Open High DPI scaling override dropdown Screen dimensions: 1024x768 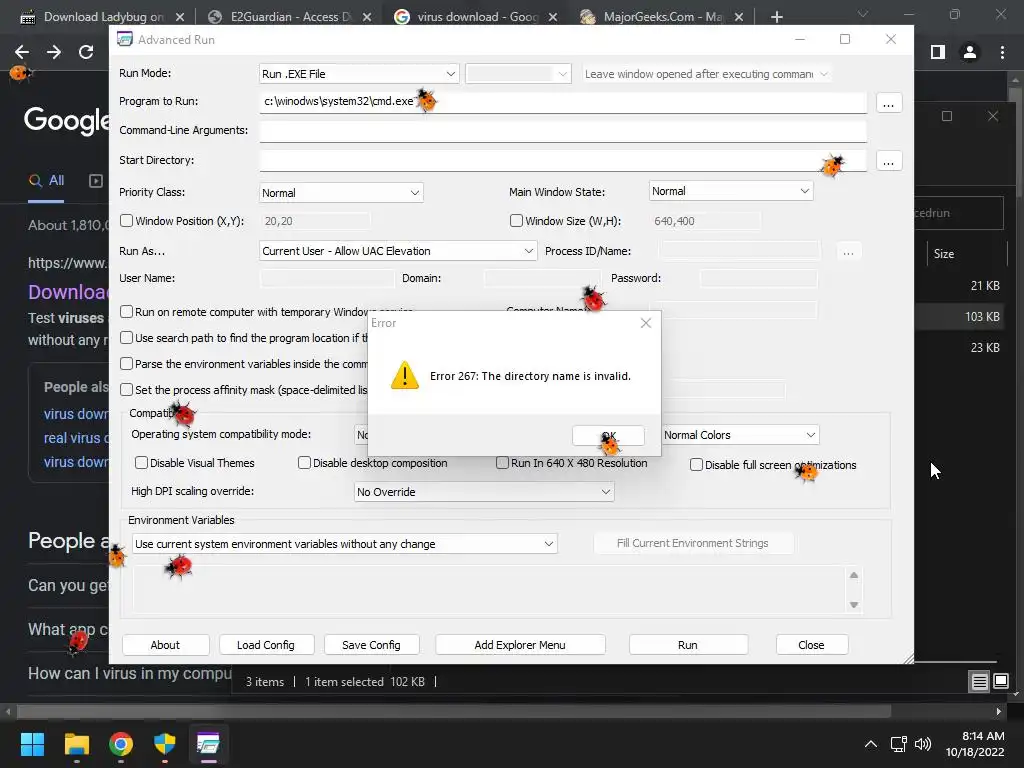pyautogui.click(x=484, y=492)
